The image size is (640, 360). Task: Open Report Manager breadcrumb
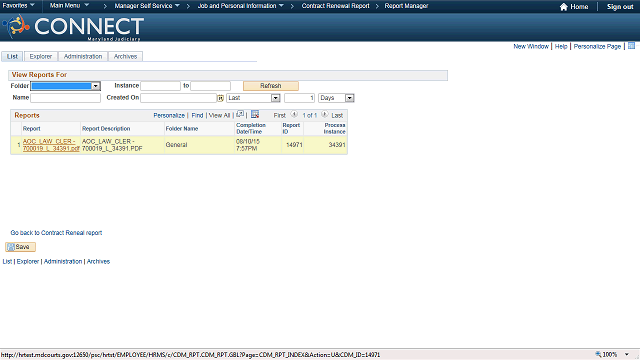point(406,6)
